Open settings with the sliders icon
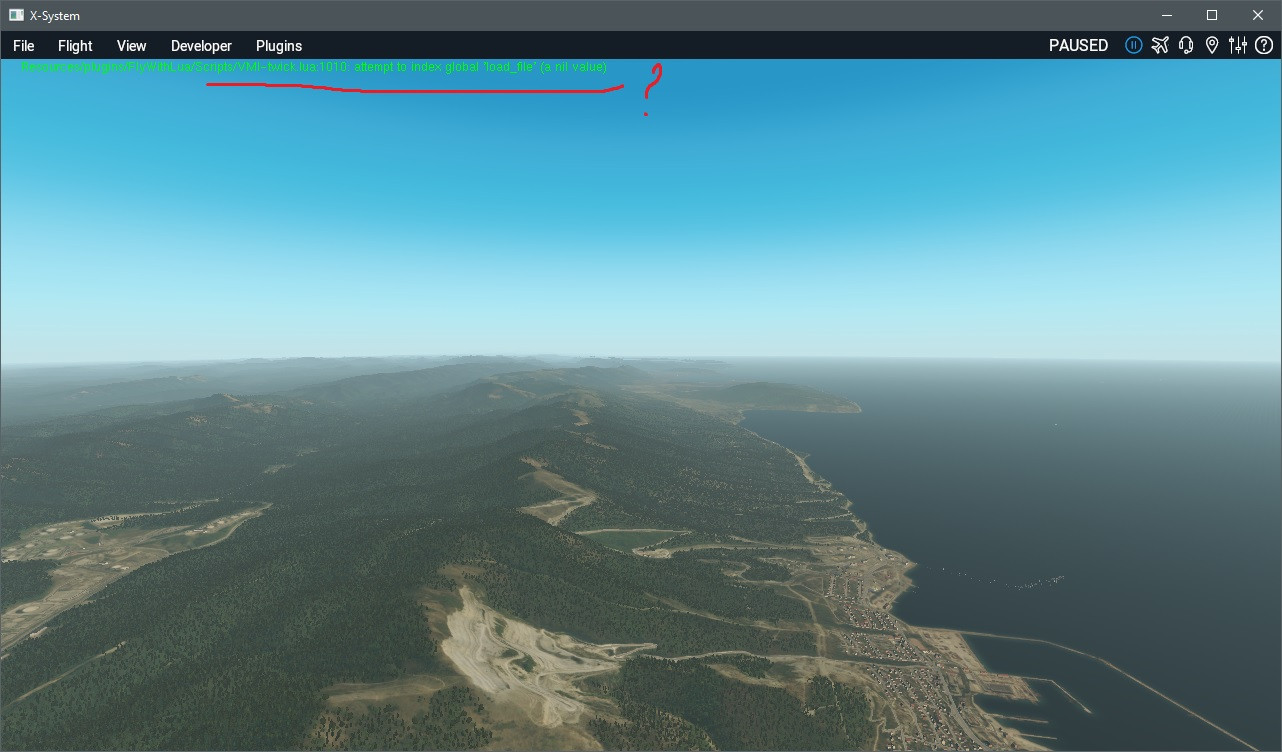The image size is (1282, 752). point(1238,45)
